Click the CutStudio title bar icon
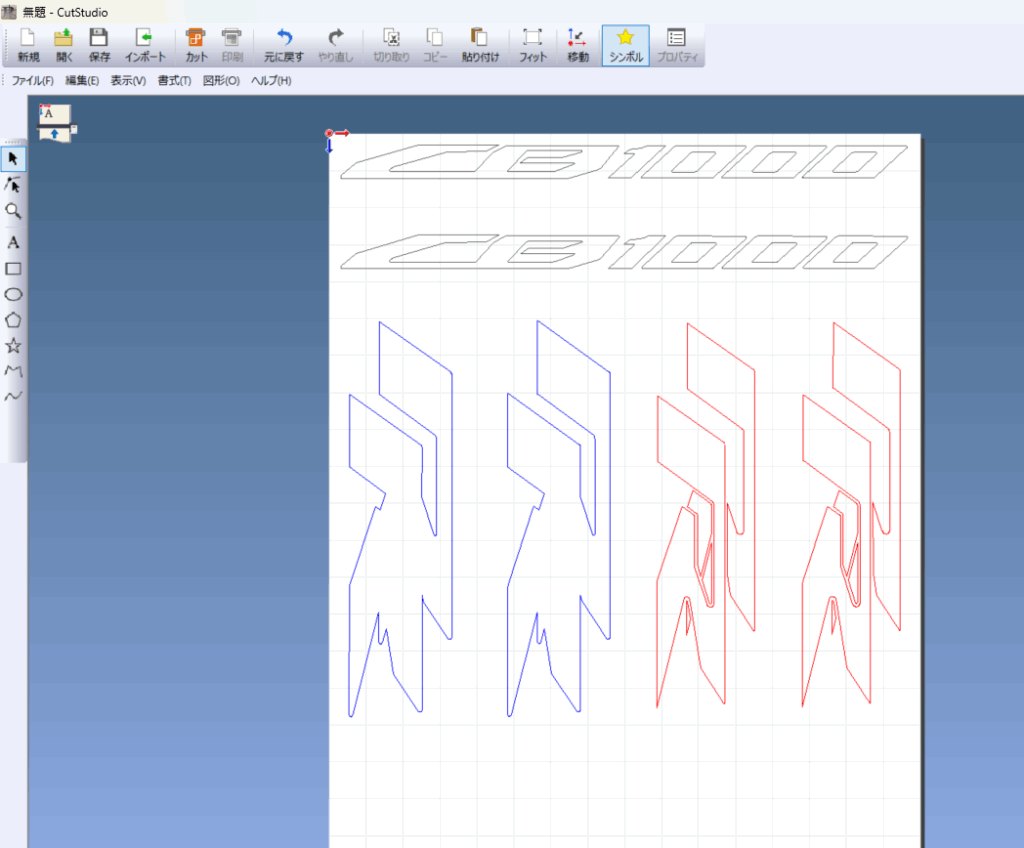The height and width of the screenshot is (848, 1024). pyautogui.click(x=9, y=12)
